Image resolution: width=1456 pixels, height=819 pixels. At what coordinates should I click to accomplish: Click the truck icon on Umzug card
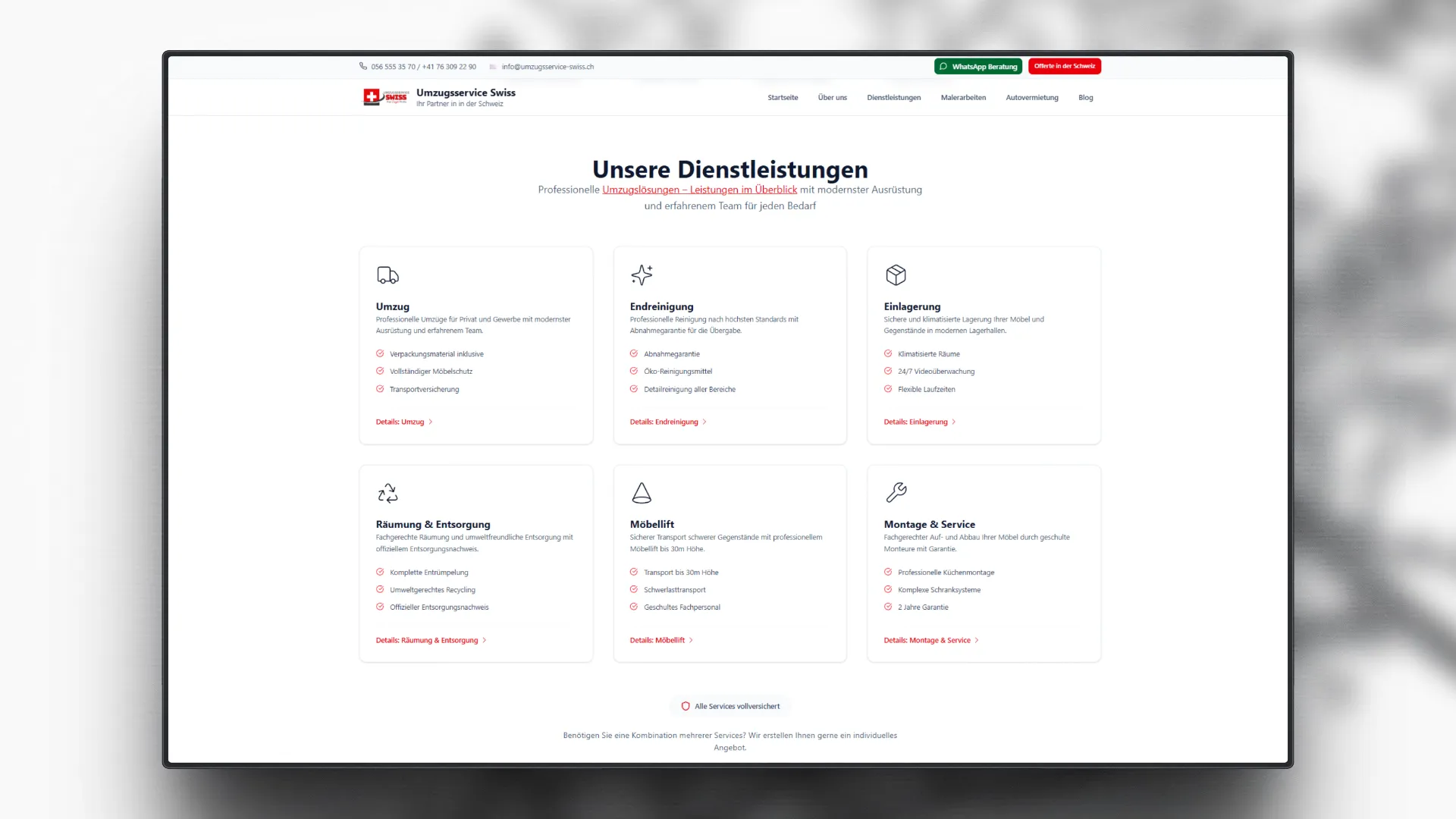click(388, 275)
